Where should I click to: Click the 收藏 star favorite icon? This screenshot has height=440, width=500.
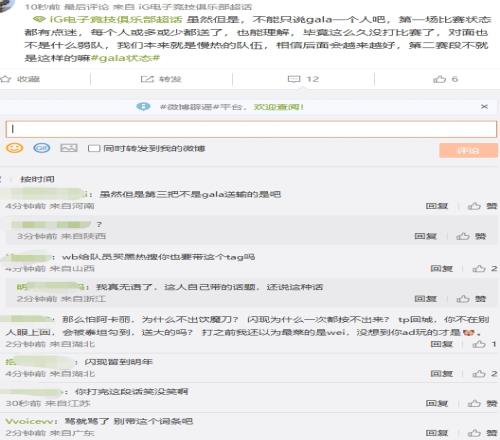point(6,79)
